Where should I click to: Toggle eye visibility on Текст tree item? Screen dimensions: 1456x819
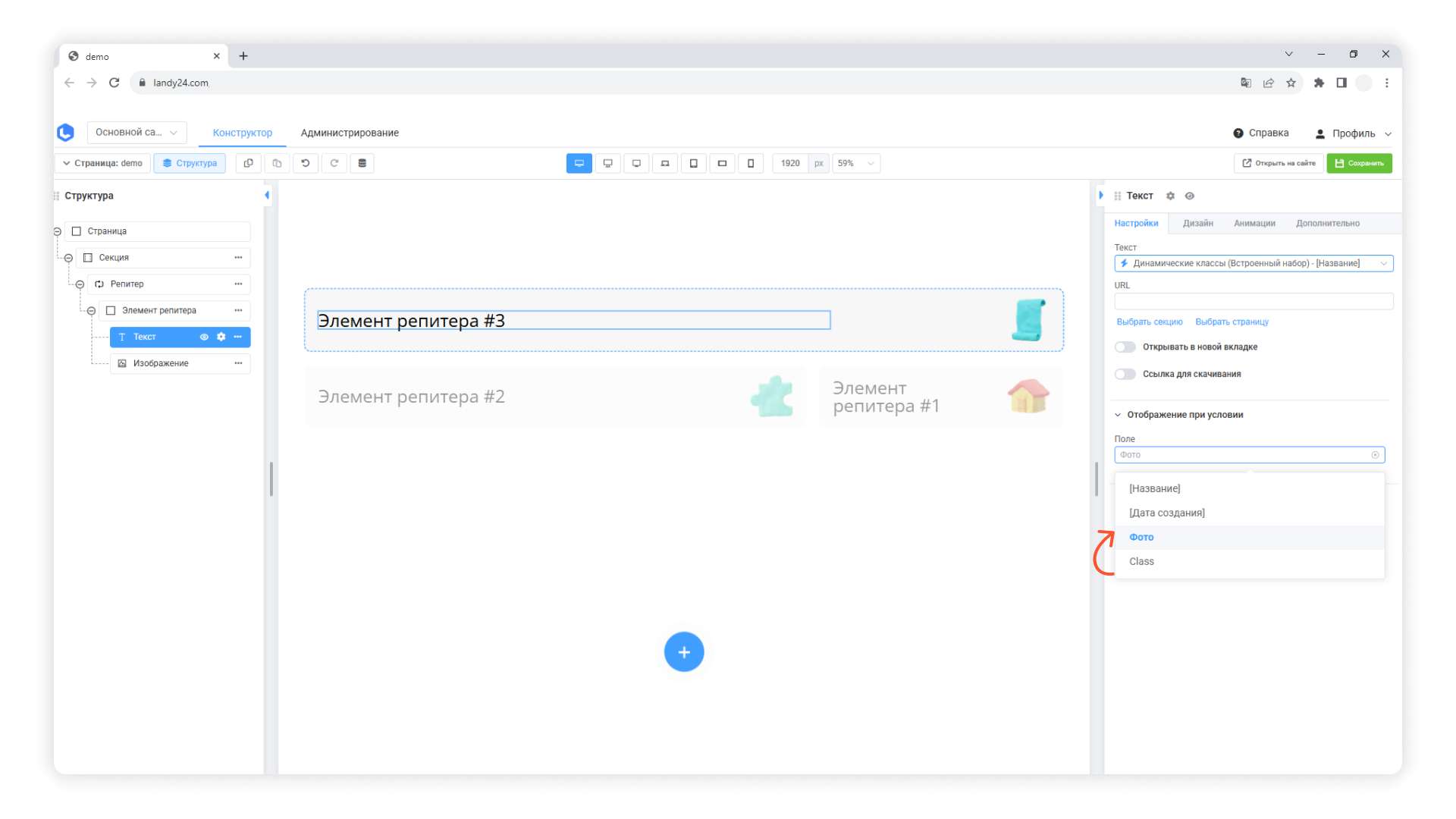coord(204,337)
